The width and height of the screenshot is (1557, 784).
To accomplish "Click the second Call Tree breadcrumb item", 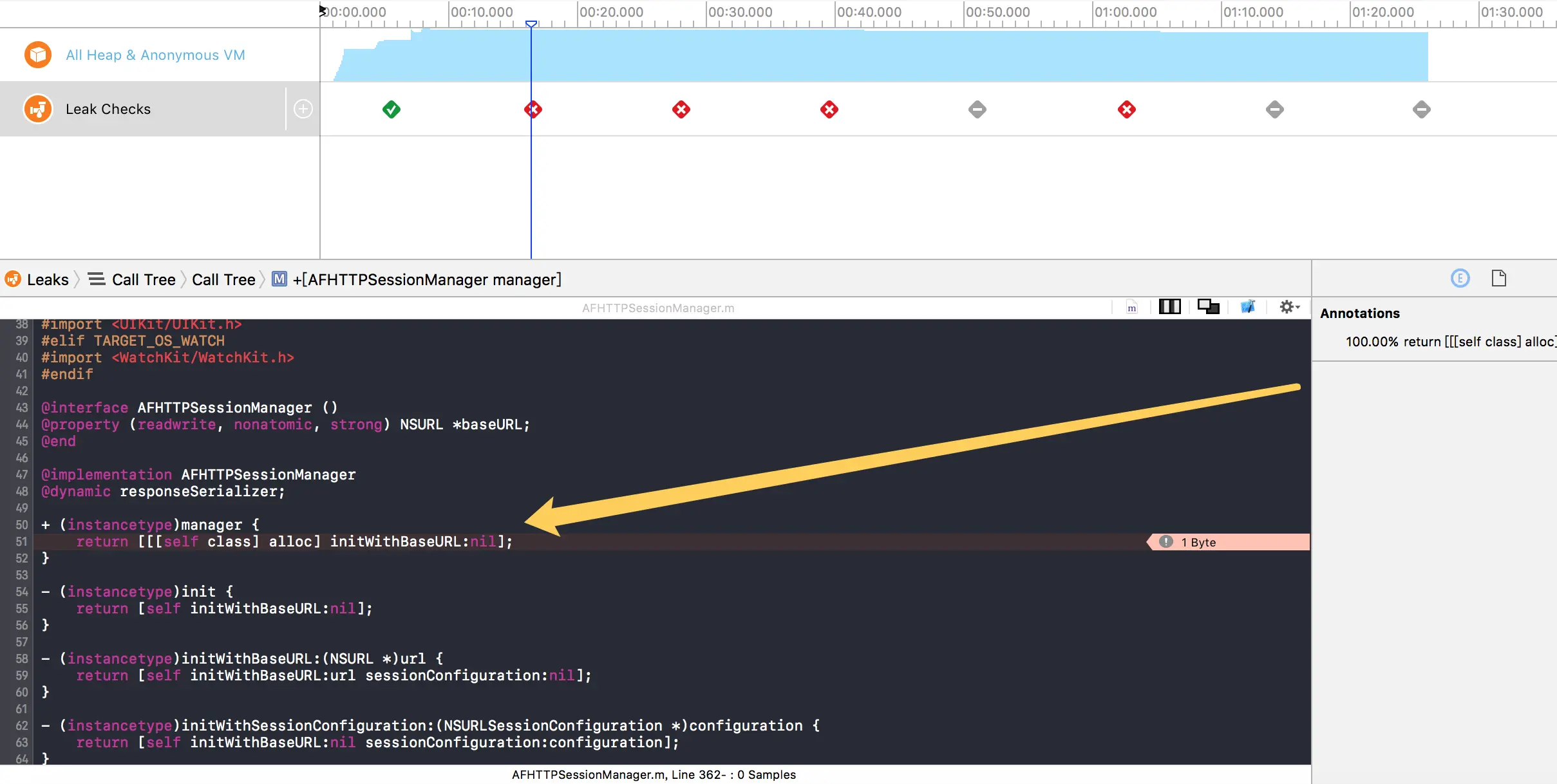I will [223, 279].
